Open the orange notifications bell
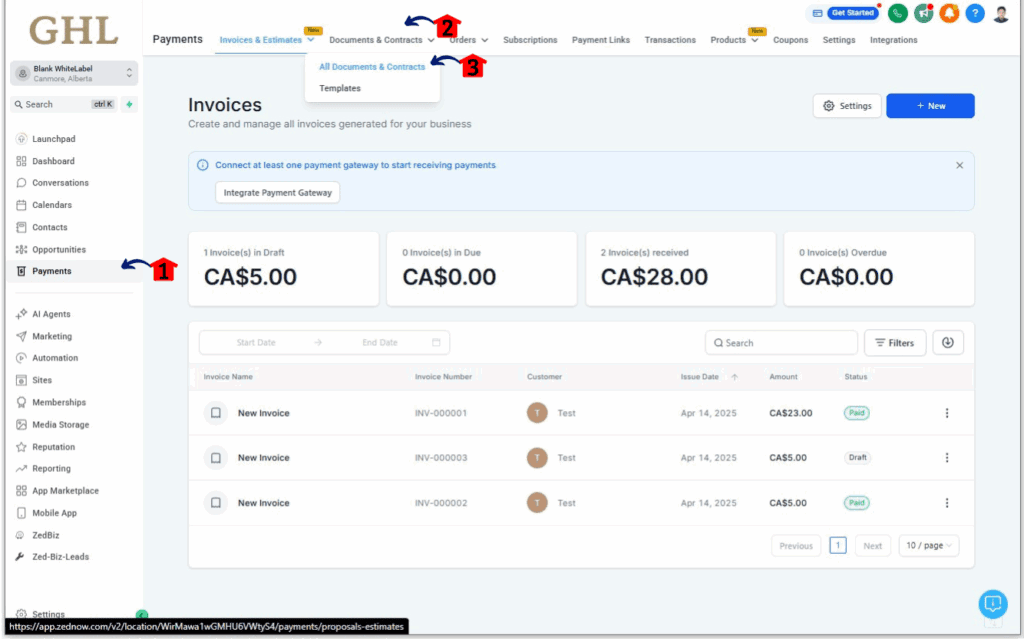This screenshot has width=1024, height=639. coord(949,13)
